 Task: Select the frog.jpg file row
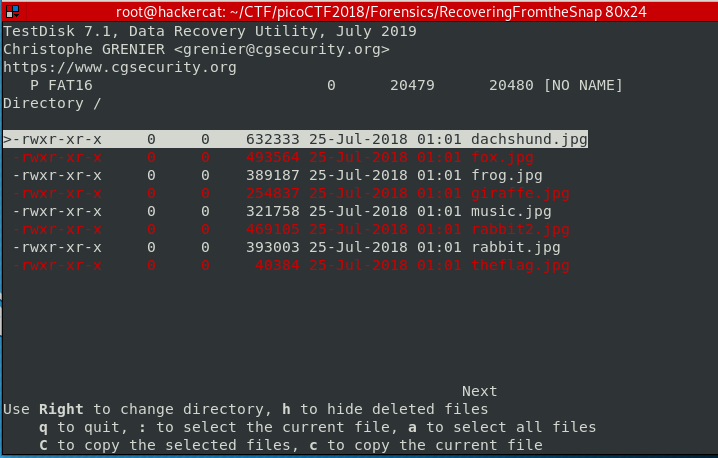click(278, 175)
